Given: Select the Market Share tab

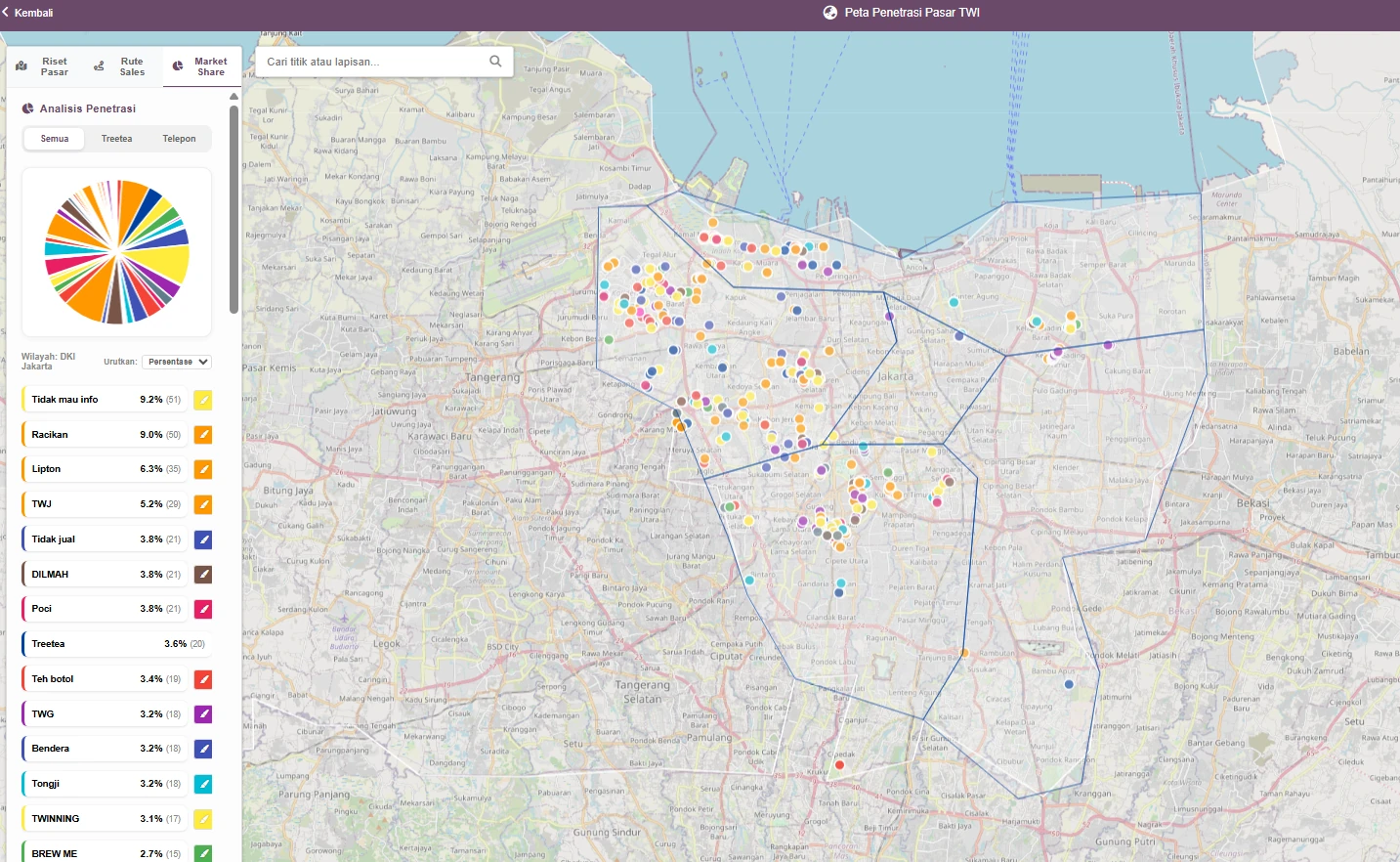Looking at the screenshot, I should 201,66.
